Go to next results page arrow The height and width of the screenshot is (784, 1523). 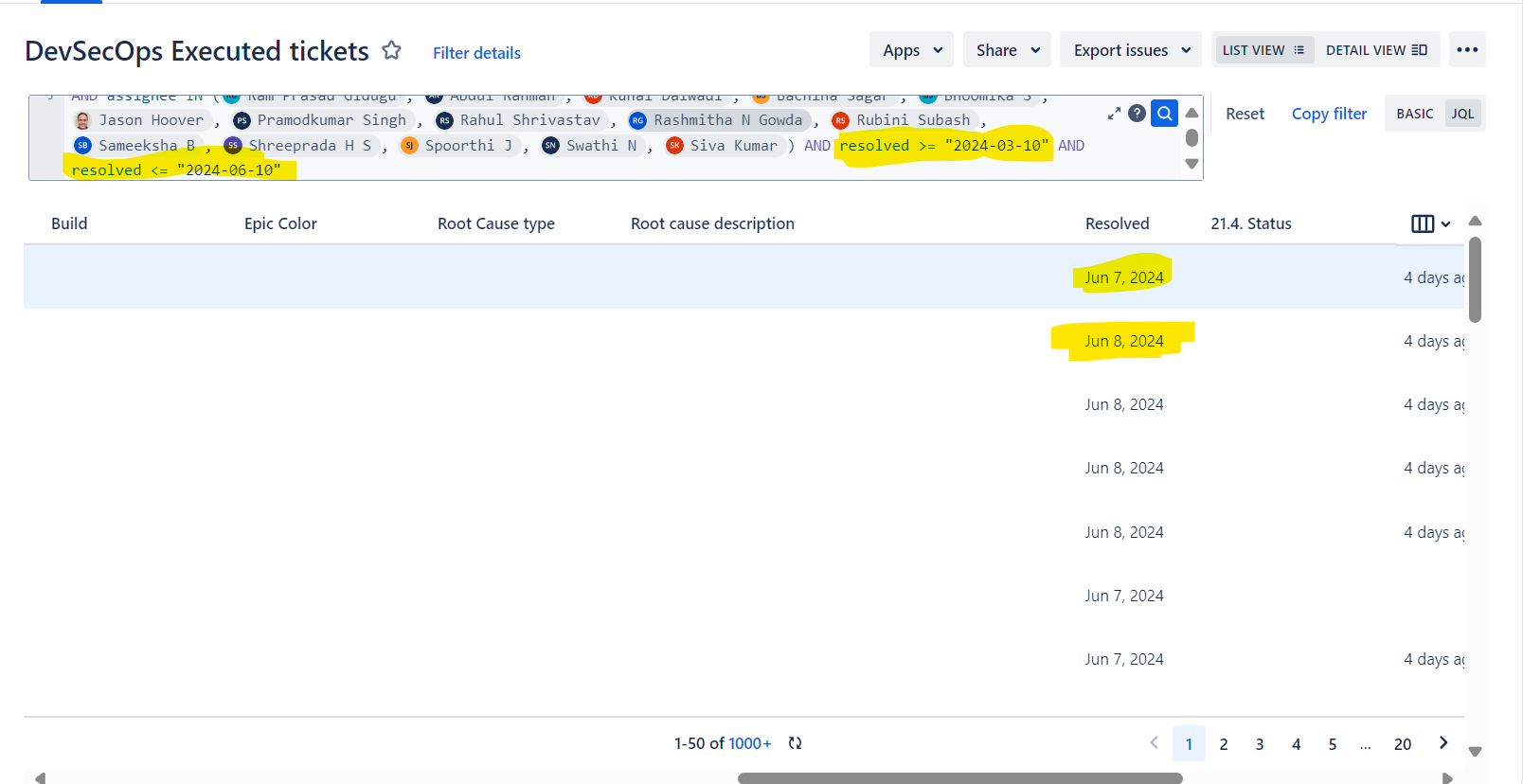coord(1443,743)
